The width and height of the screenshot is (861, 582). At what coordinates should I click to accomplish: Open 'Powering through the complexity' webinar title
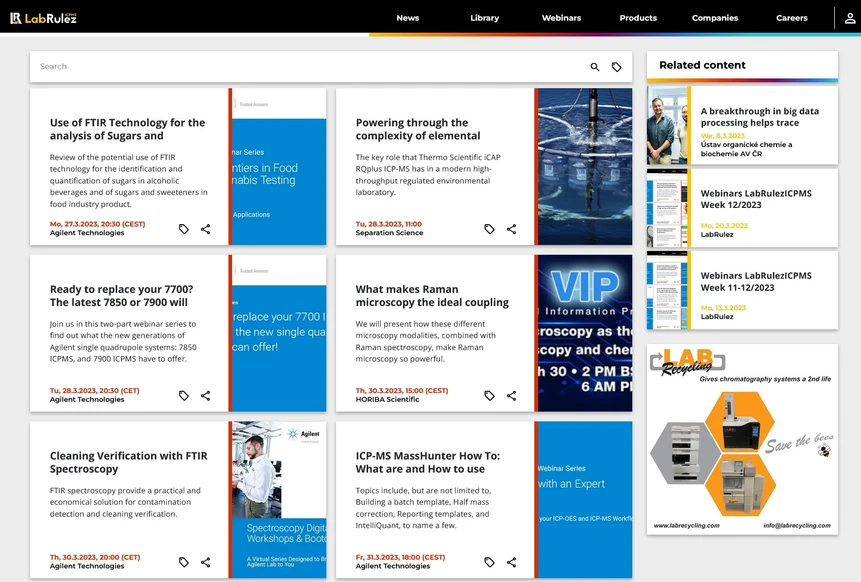tap(418, 129)
